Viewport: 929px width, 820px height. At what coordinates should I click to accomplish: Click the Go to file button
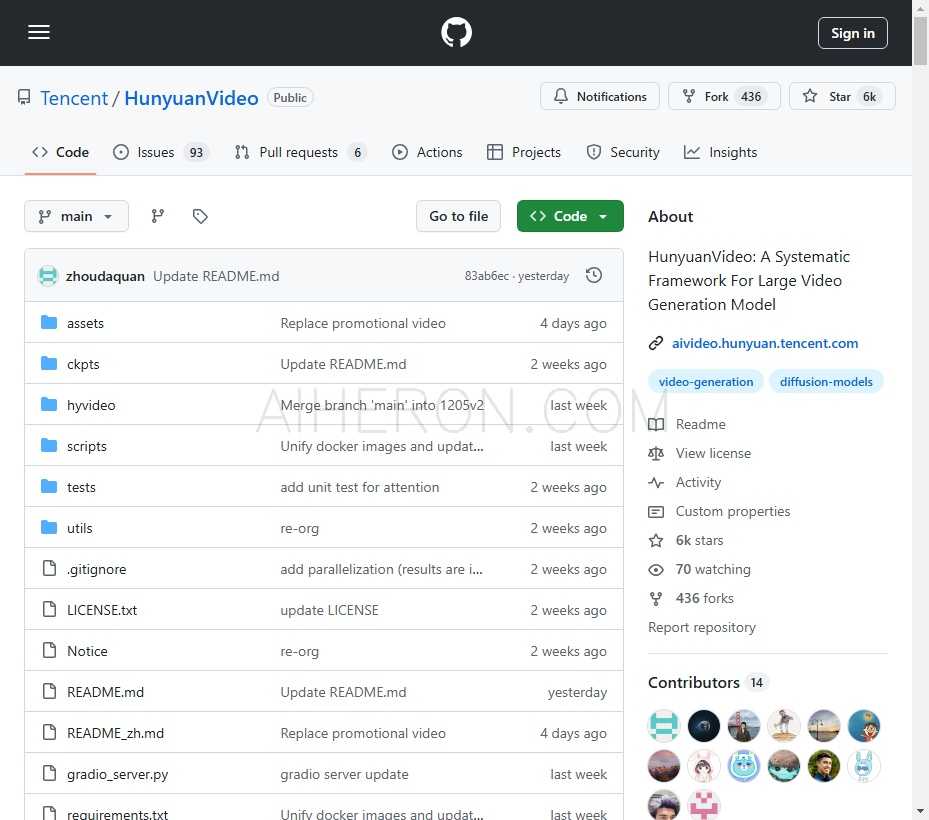click(459, 216)
